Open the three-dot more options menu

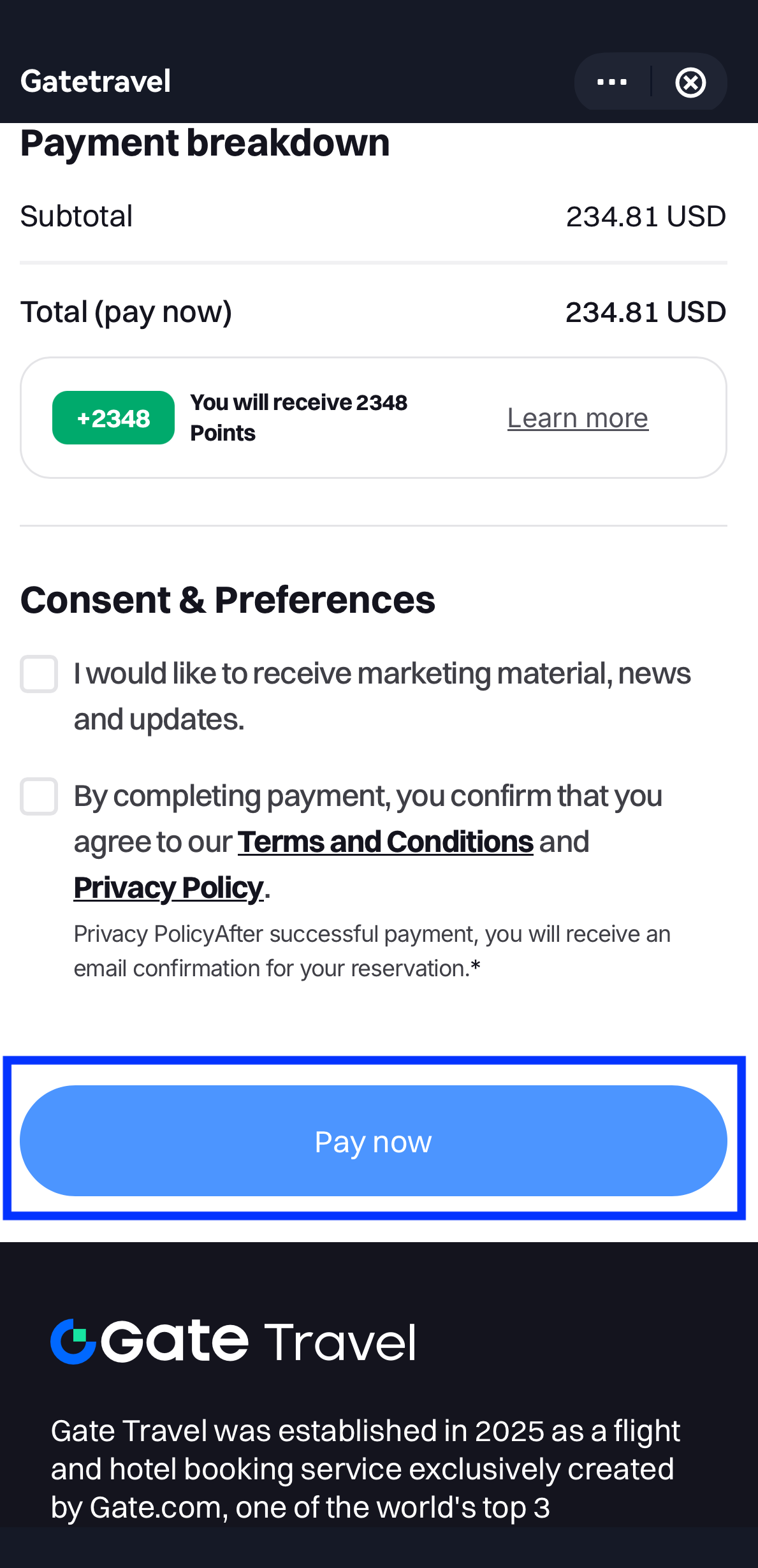tap(612, 82)
